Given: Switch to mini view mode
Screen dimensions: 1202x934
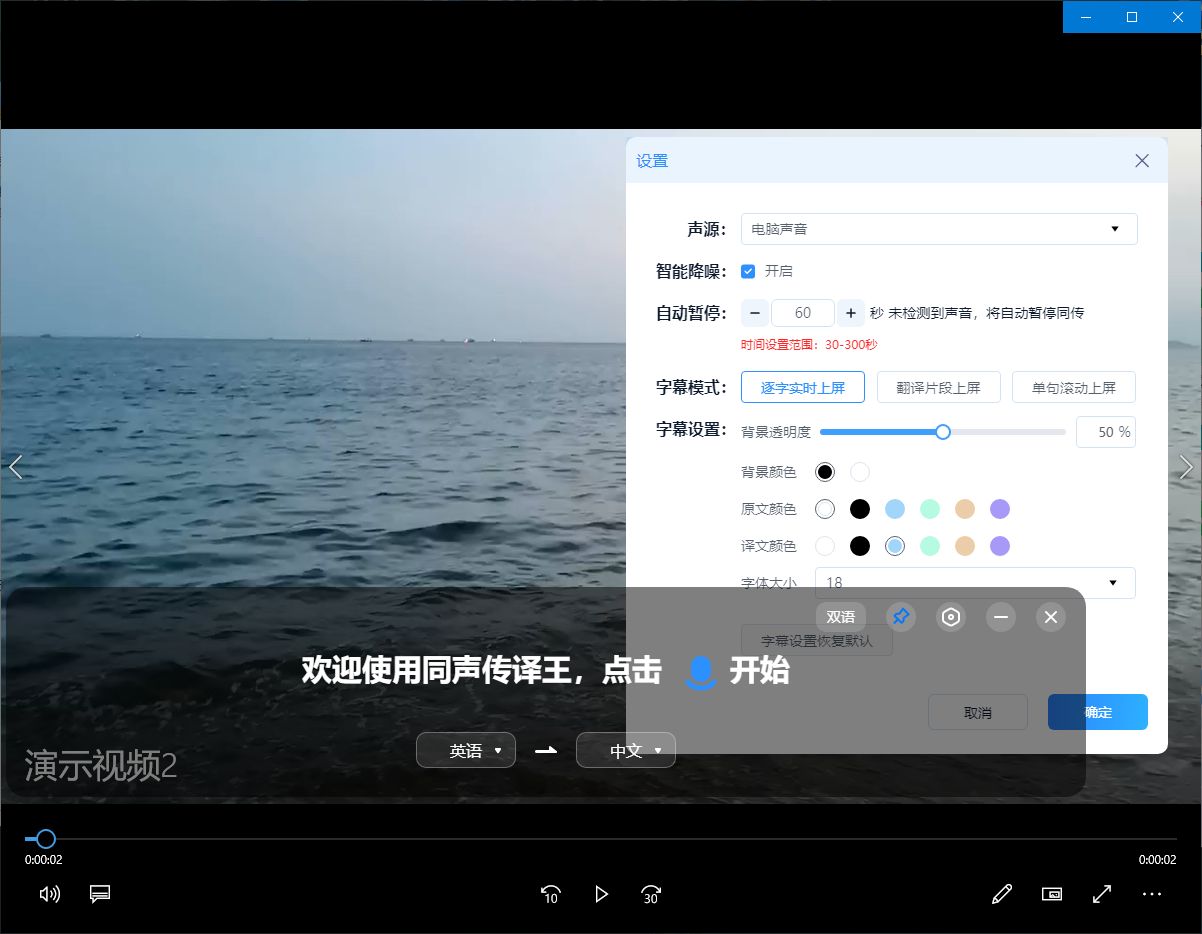Looking at the screenshot, I should pos(1052,894).
